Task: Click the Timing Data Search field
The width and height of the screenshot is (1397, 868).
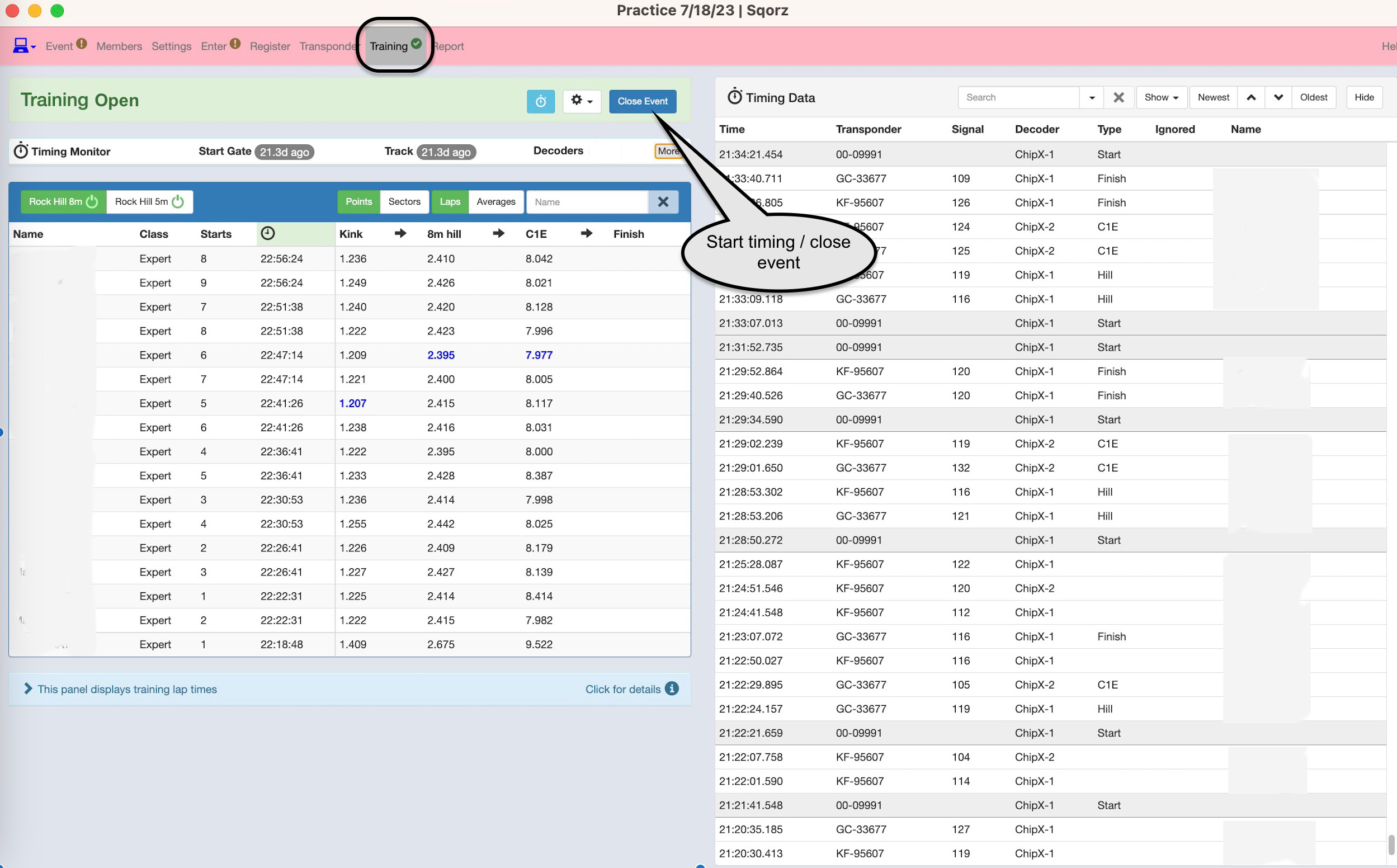Action: coord(1019,97)
